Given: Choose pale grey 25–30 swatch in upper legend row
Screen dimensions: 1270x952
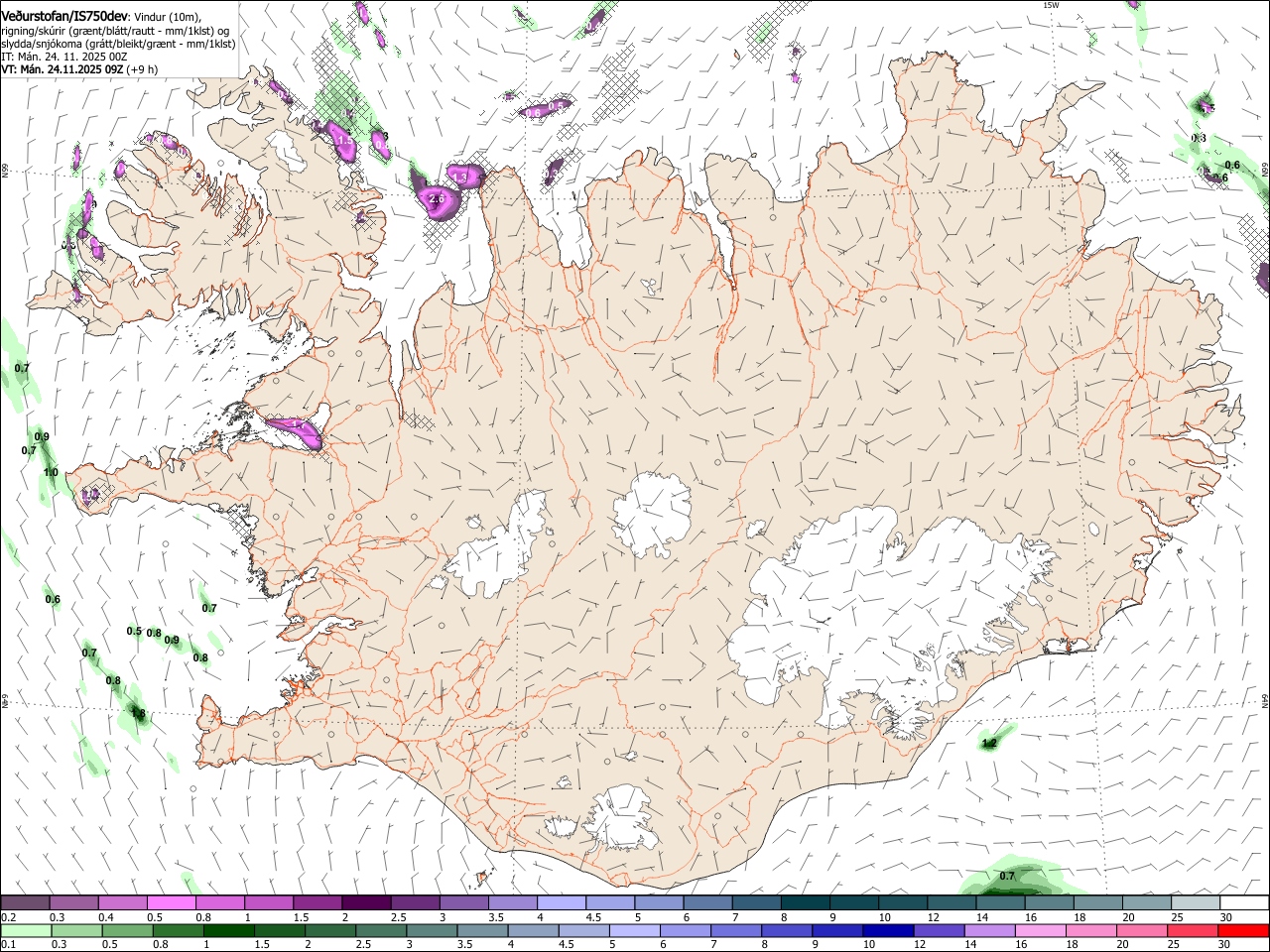Looking at the screenshot, I should point(1196,902).
